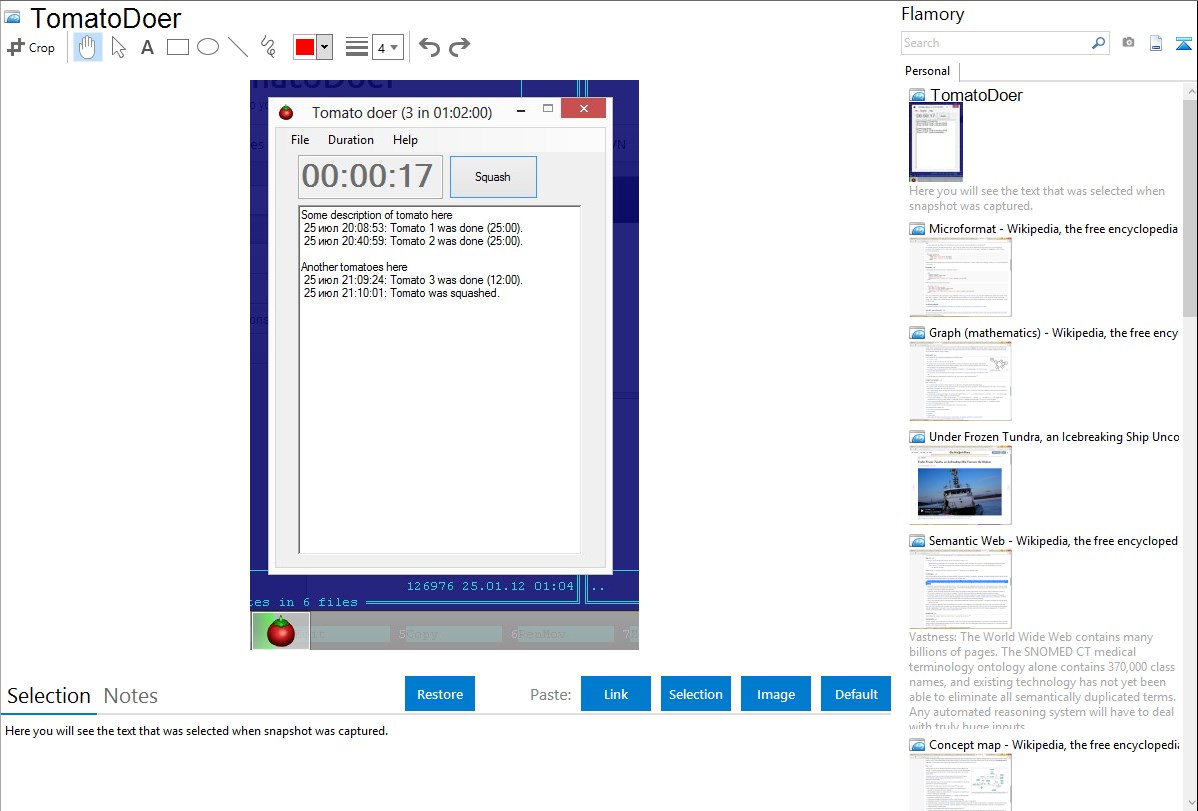This screenshot has height=811, width=1198.
Task: Click the Flamory search field
Action: 996,43
